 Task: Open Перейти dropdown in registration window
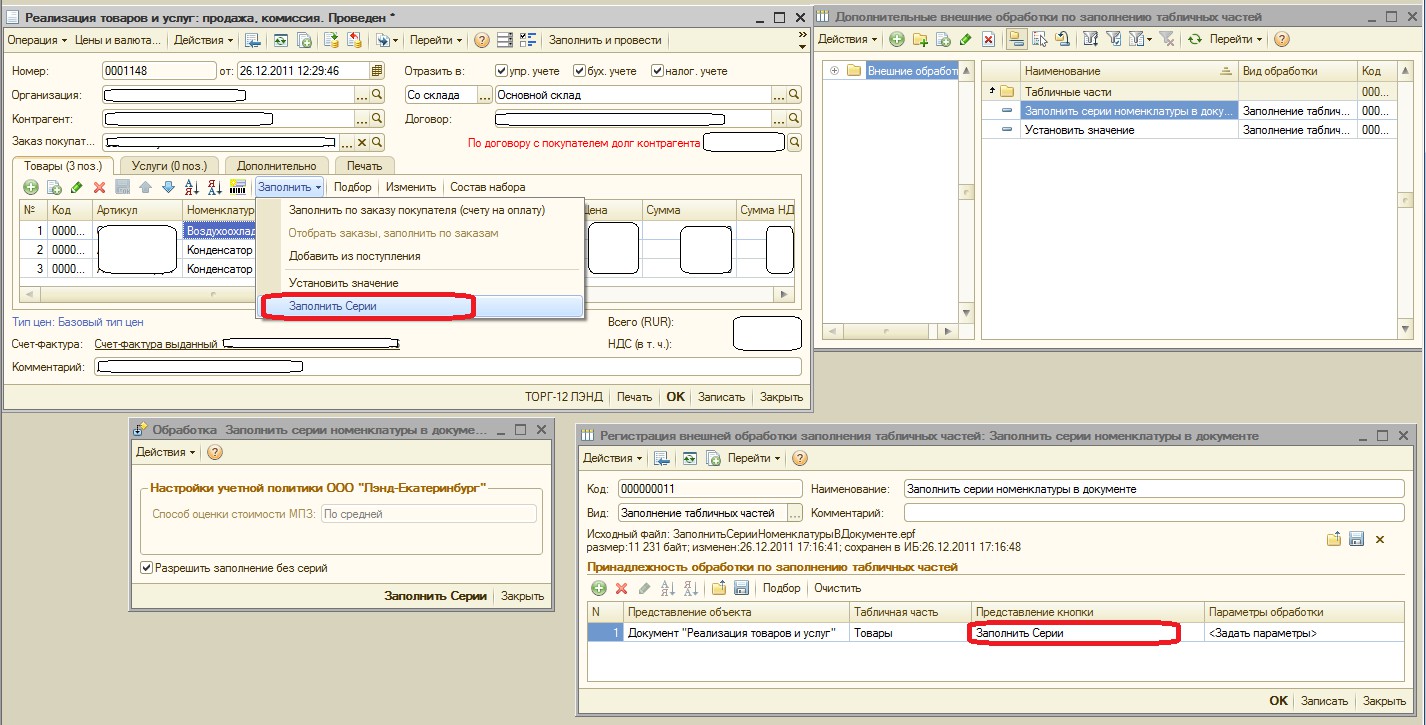pyautogui.click(x=755, y=458)
